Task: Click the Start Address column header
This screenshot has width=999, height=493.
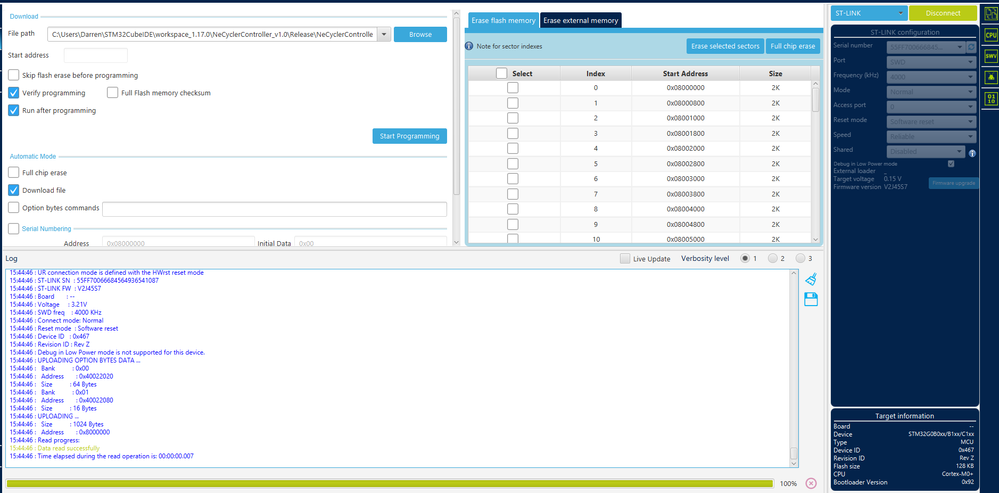Action: click(685, 74)
